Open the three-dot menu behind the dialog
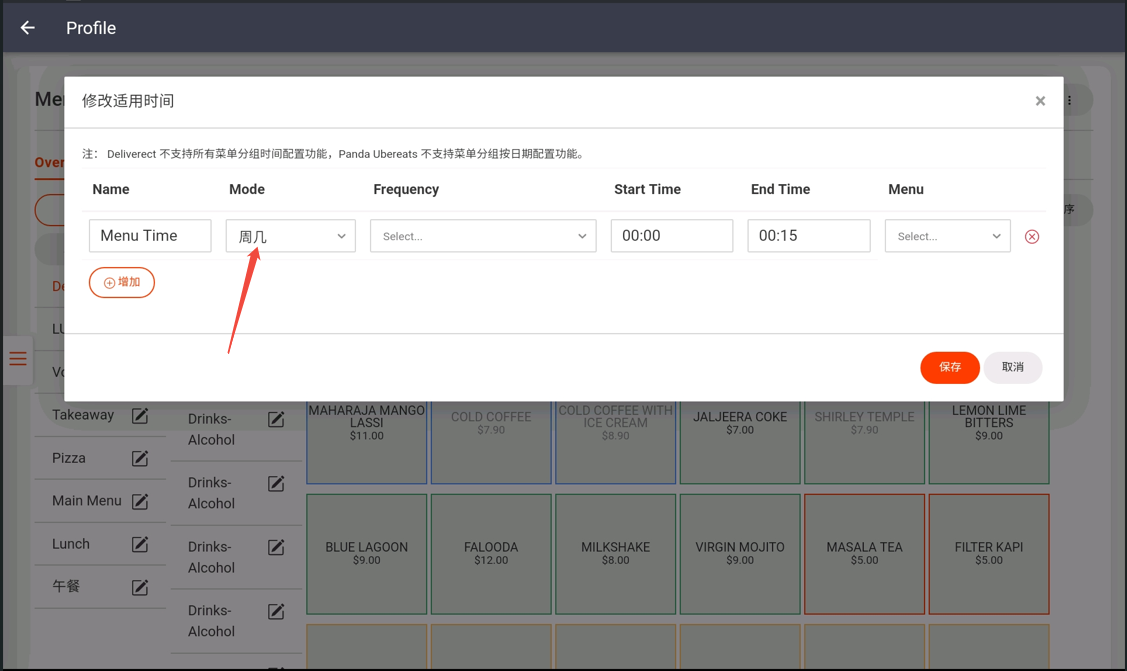 pos(1070,101)
